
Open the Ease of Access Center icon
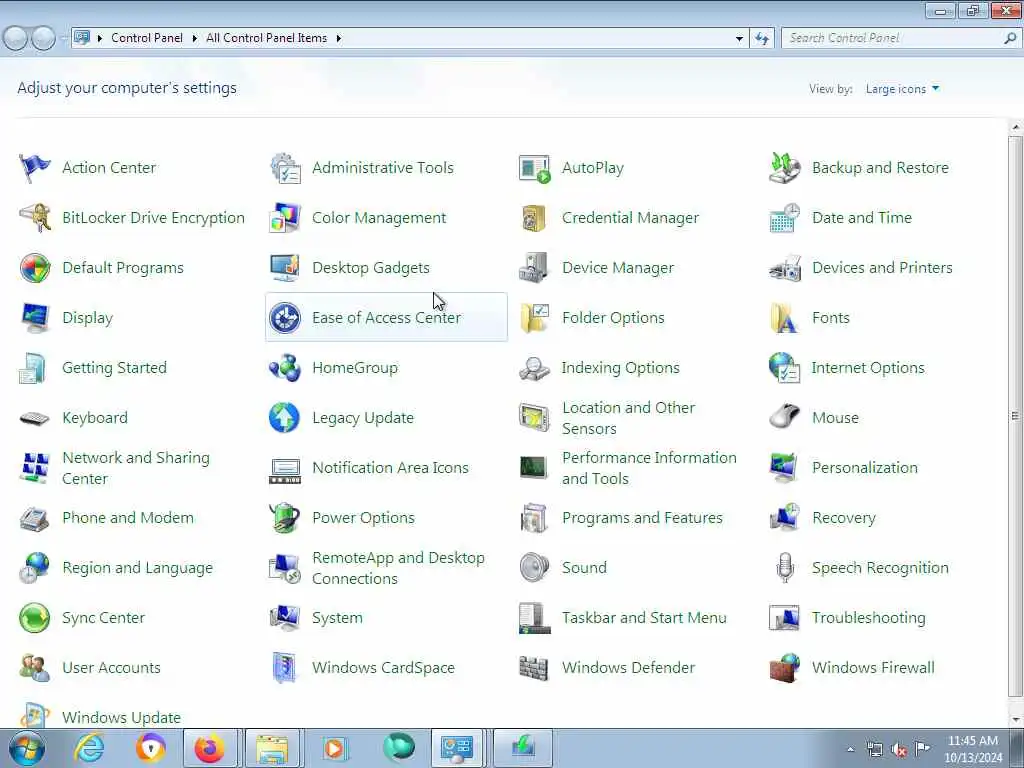[285, 318]
